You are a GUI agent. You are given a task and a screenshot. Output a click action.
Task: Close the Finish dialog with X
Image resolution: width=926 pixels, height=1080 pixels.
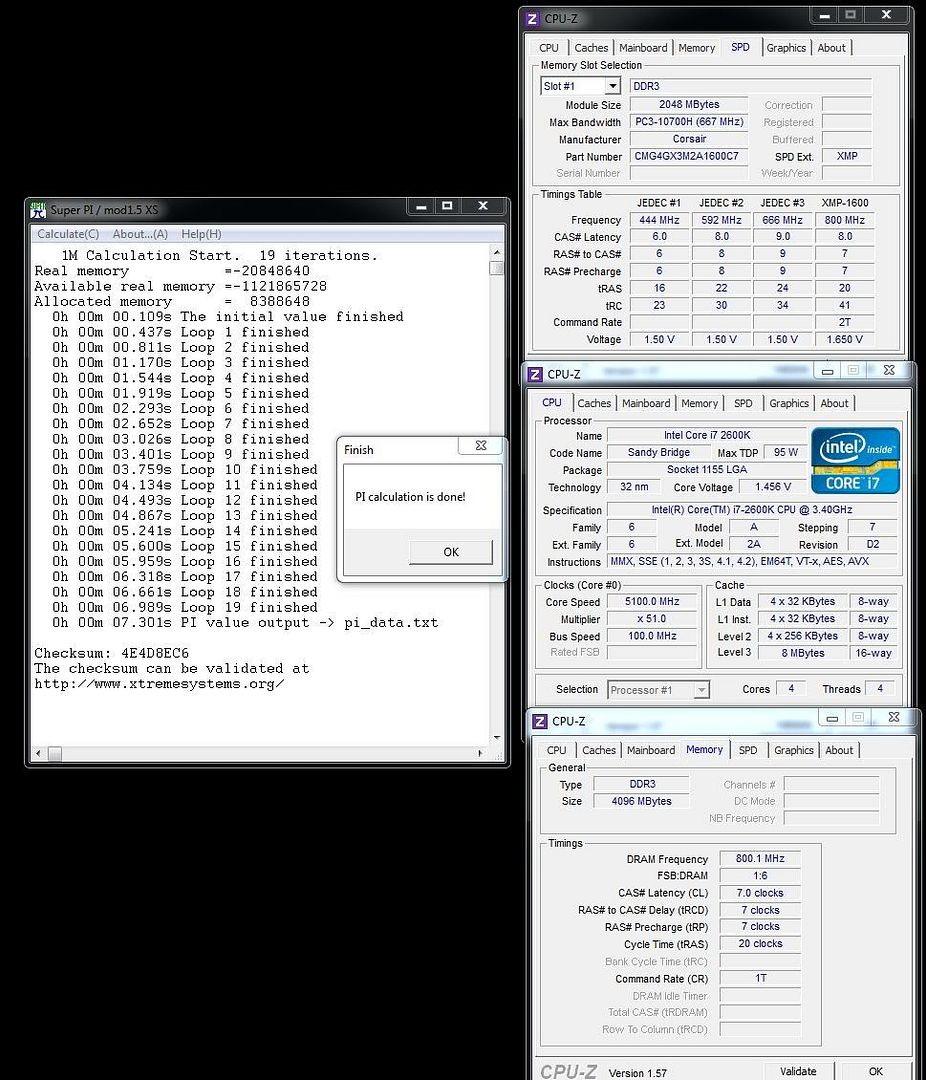[481, 446]
